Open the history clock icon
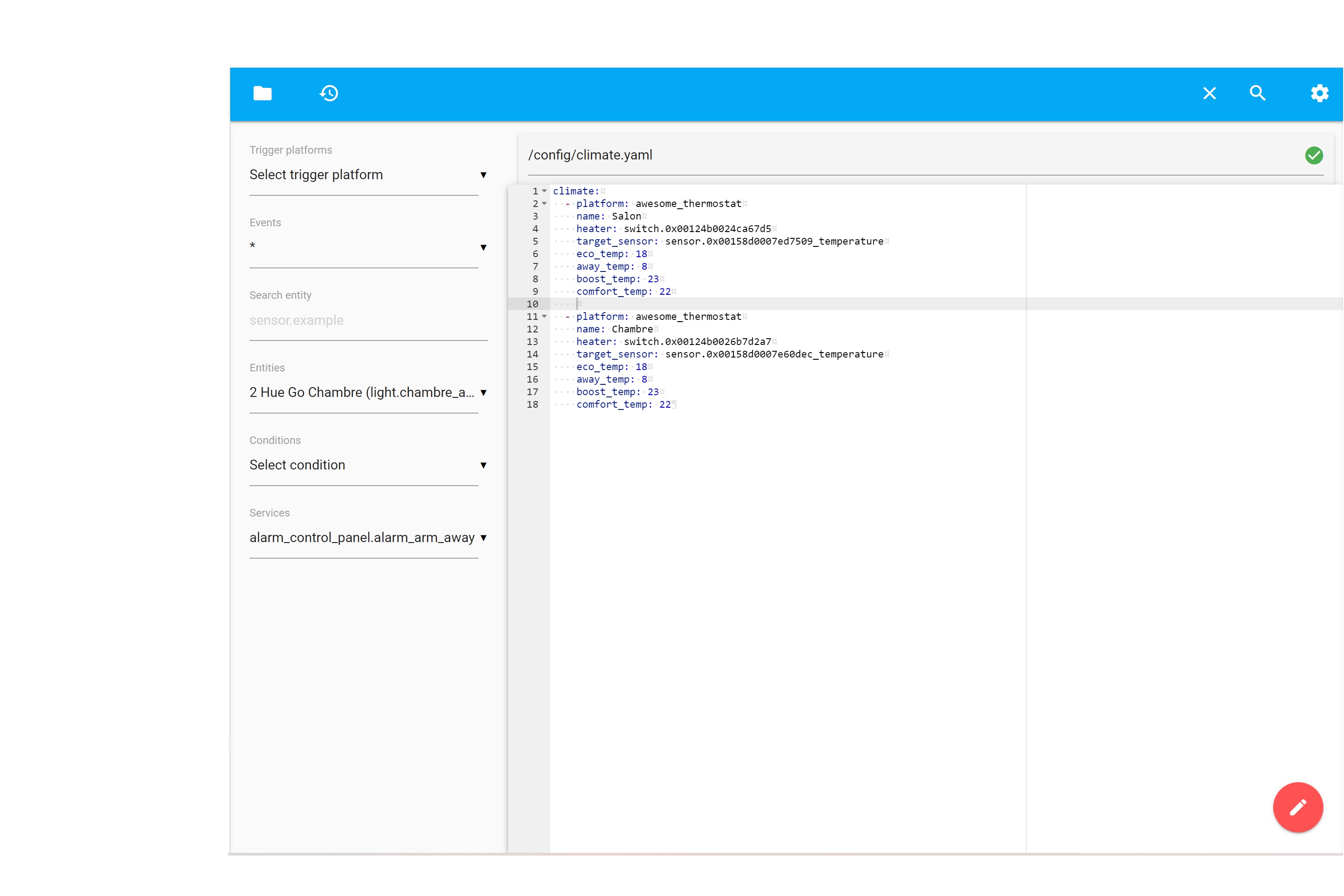The height and width of the screenshot is (896, 1344). click(x=328, y=93)
